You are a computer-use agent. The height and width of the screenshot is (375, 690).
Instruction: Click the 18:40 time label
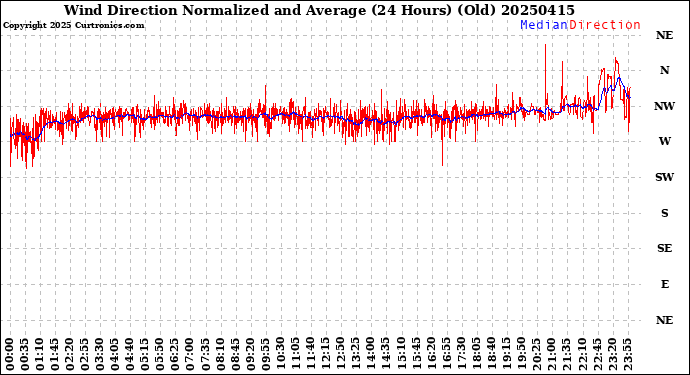point(492,354)
